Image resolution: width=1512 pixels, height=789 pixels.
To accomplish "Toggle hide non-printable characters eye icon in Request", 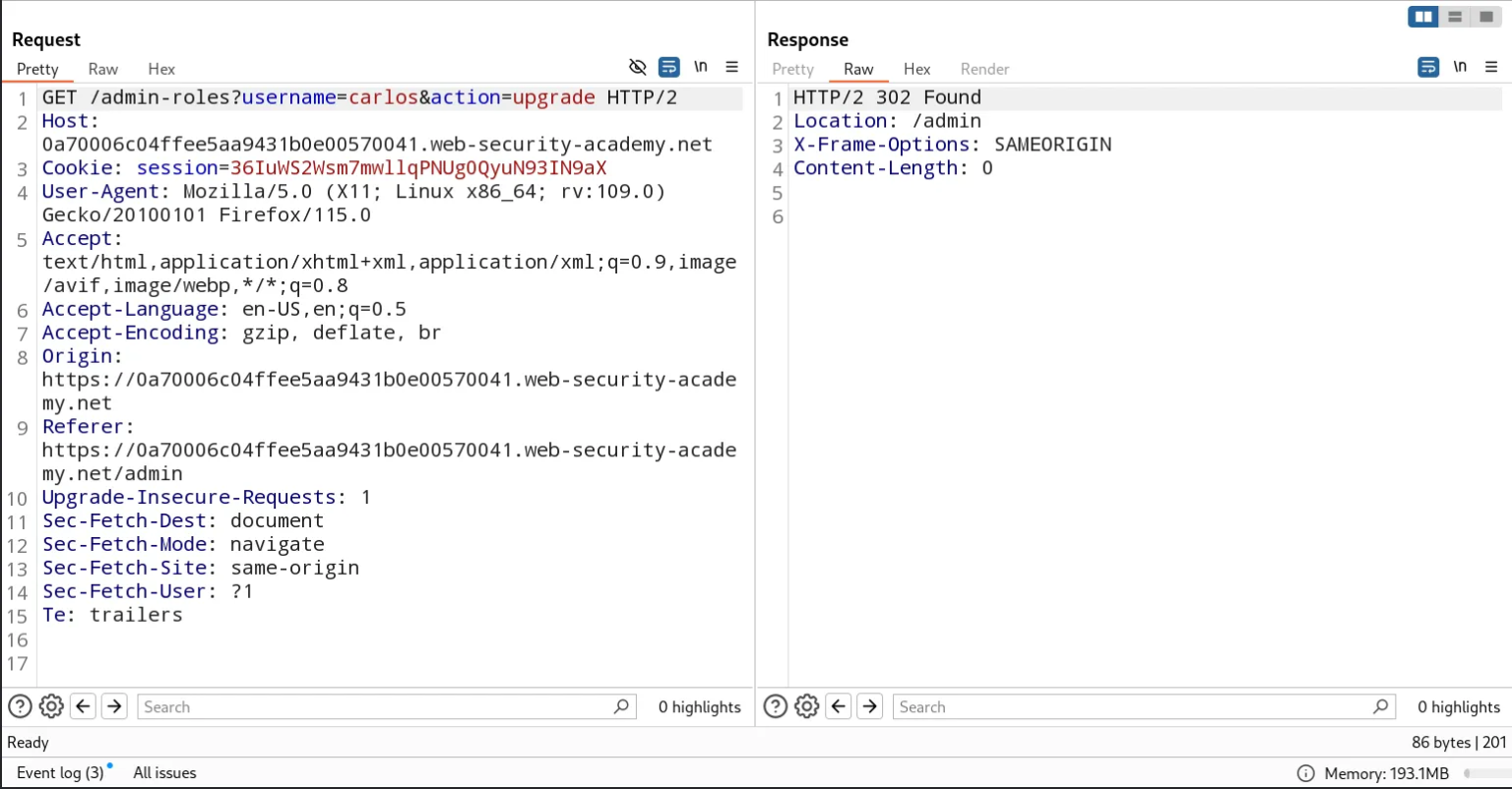I will pos(638,67).
